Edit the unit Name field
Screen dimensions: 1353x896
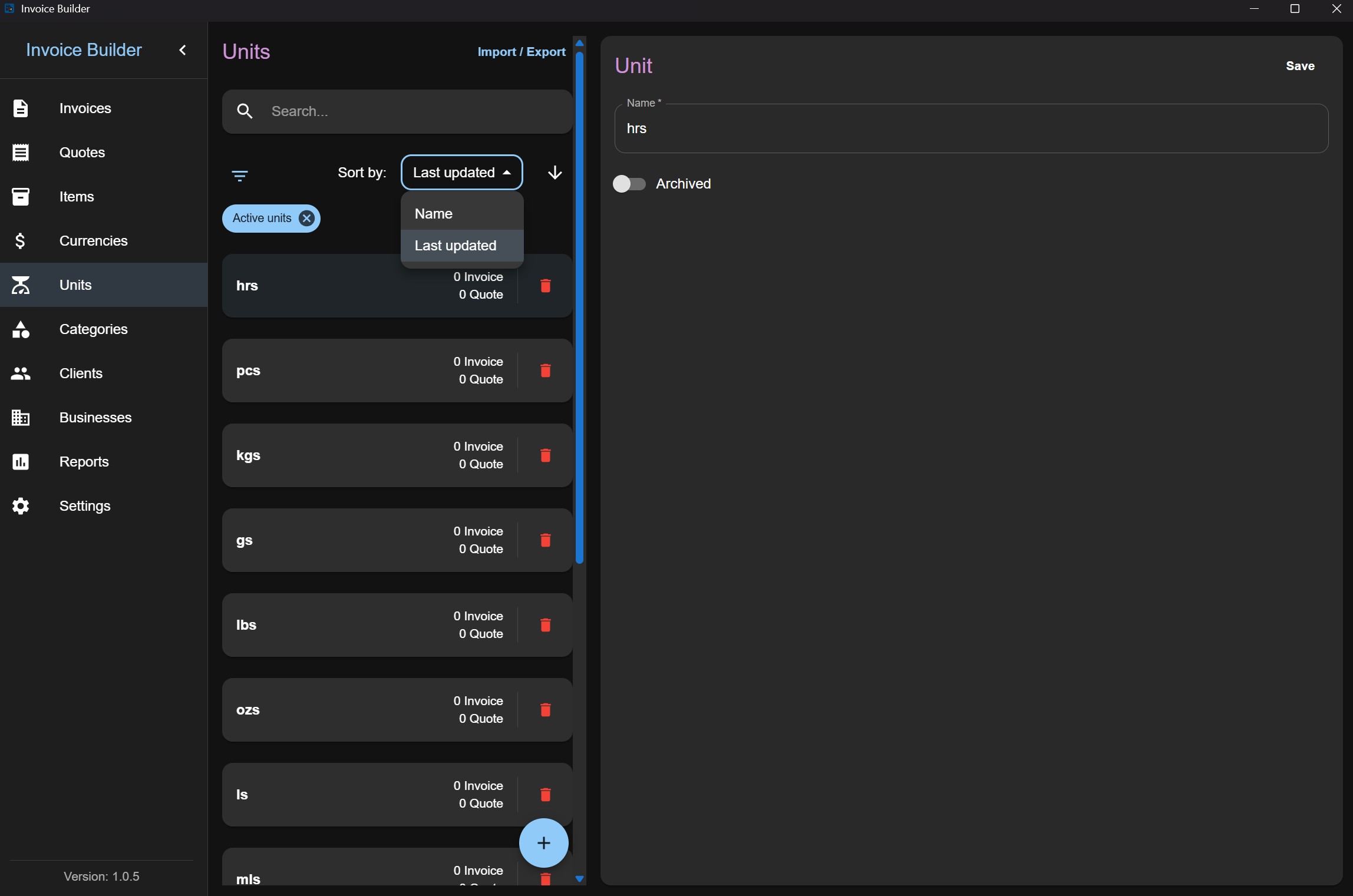[971, 128]
